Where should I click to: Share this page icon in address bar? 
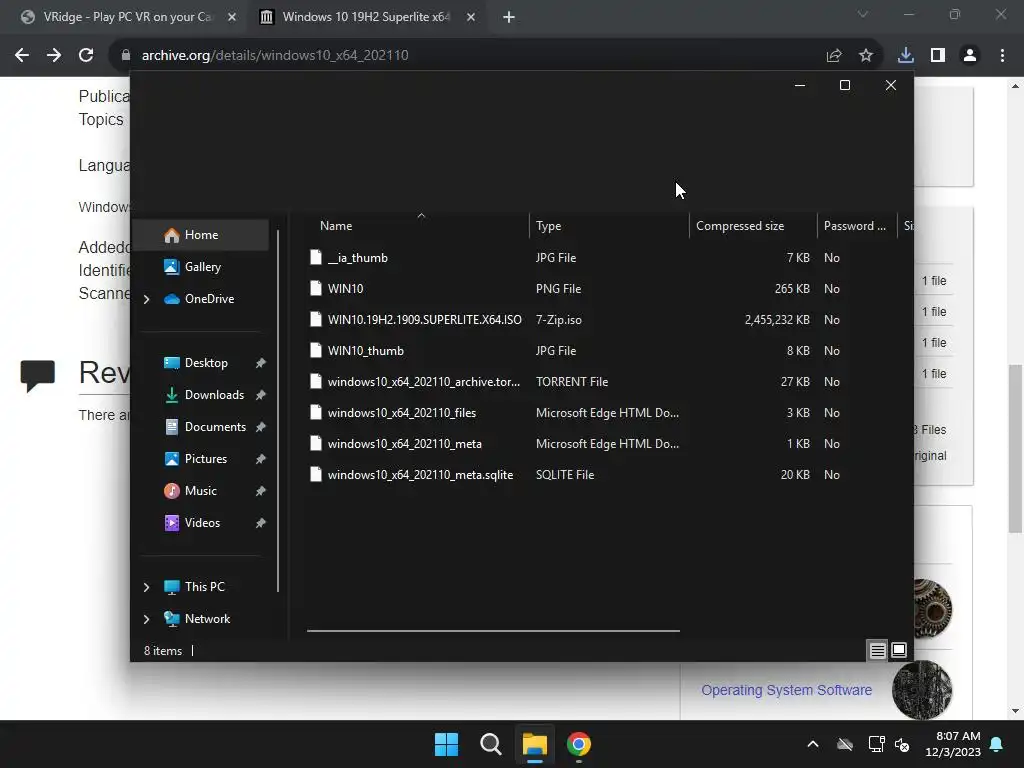[x=834, y=56]
